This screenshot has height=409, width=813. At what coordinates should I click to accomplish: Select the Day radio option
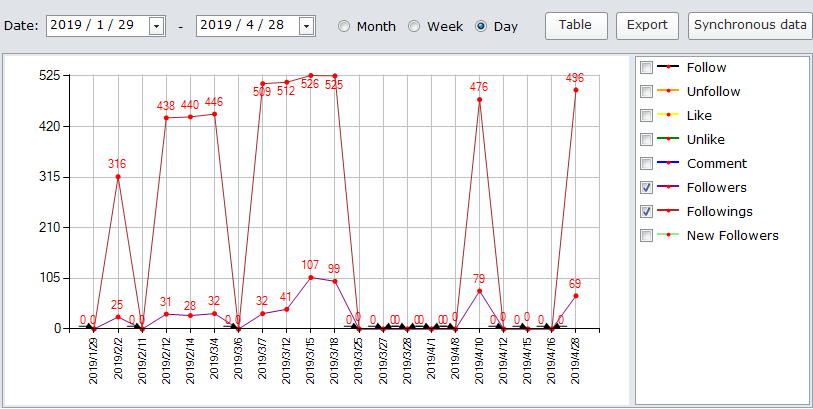pos(481,26)
